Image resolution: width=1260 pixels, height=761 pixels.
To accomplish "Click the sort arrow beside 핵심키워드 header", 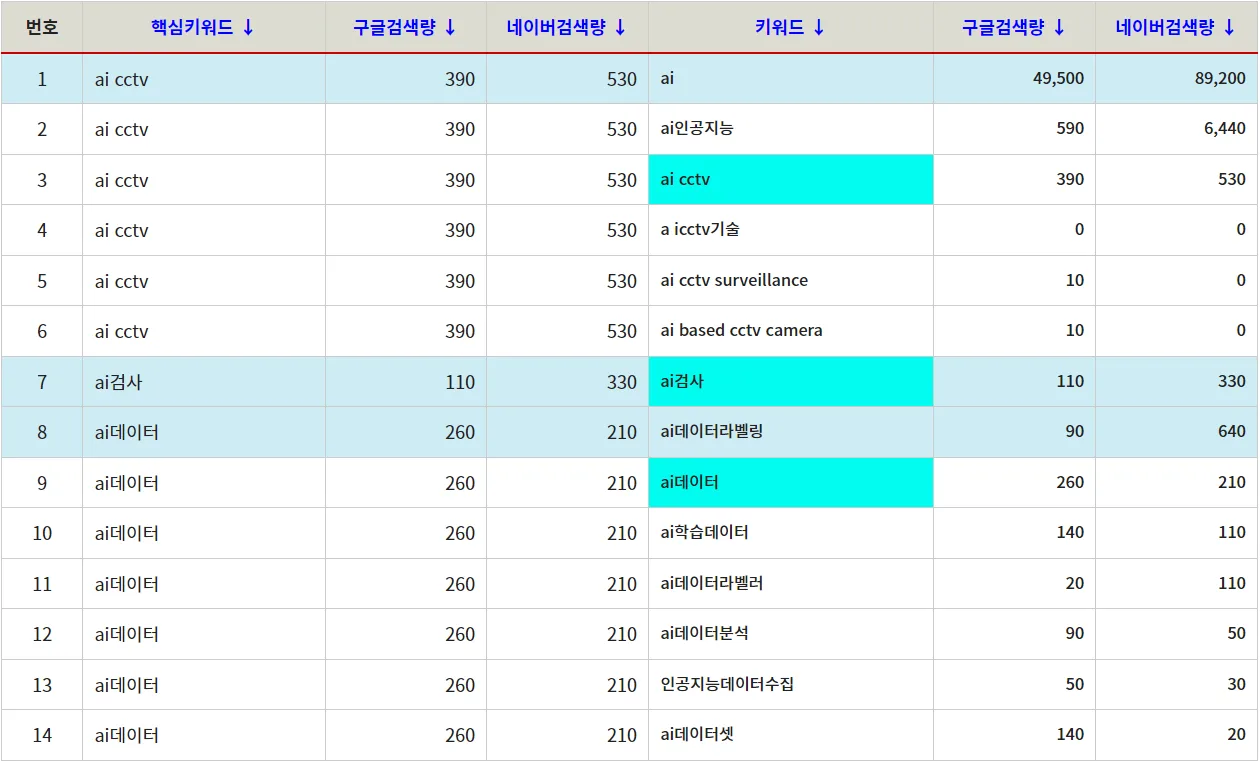I will (248, 28).
